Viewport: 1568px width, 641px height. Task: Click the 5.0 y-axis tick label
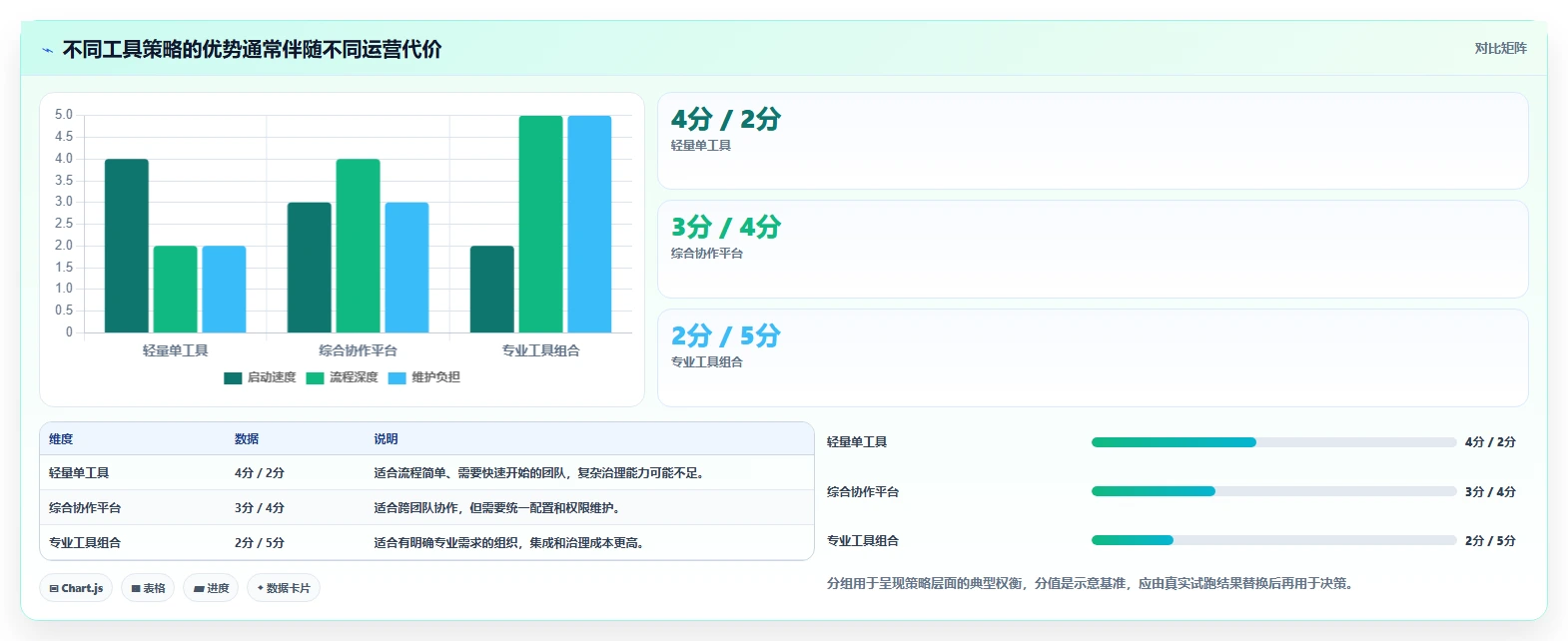tap(64, 115)
